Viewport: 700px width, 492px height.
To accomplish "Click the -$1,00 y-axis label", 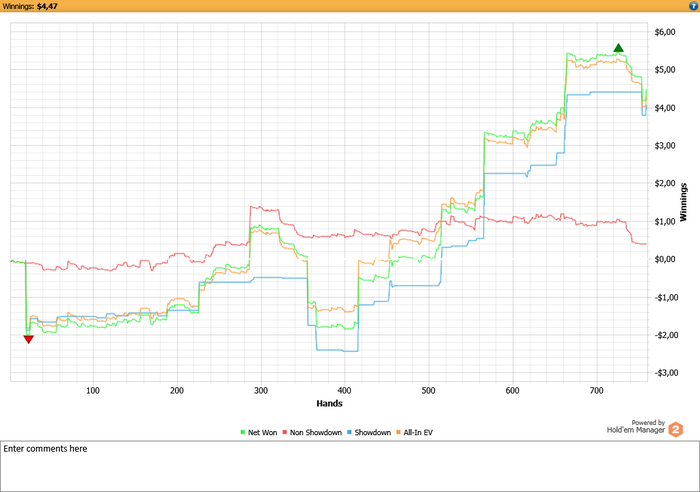I will point(665,297).
